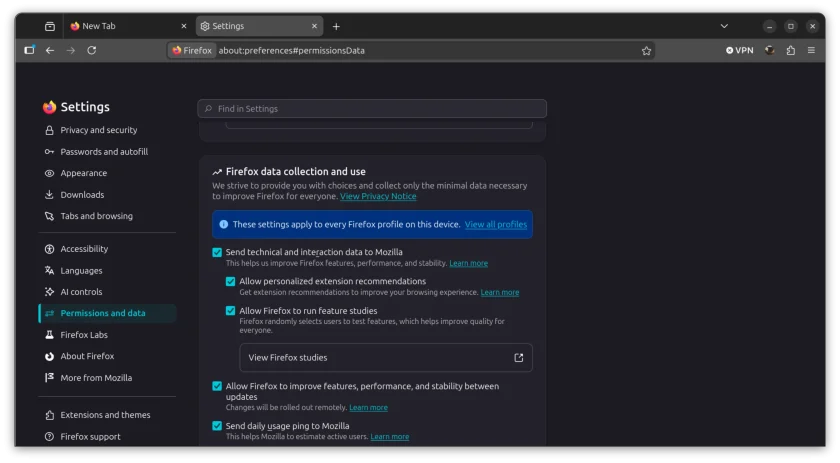Open the VPN toolbar button

(739, 50)
